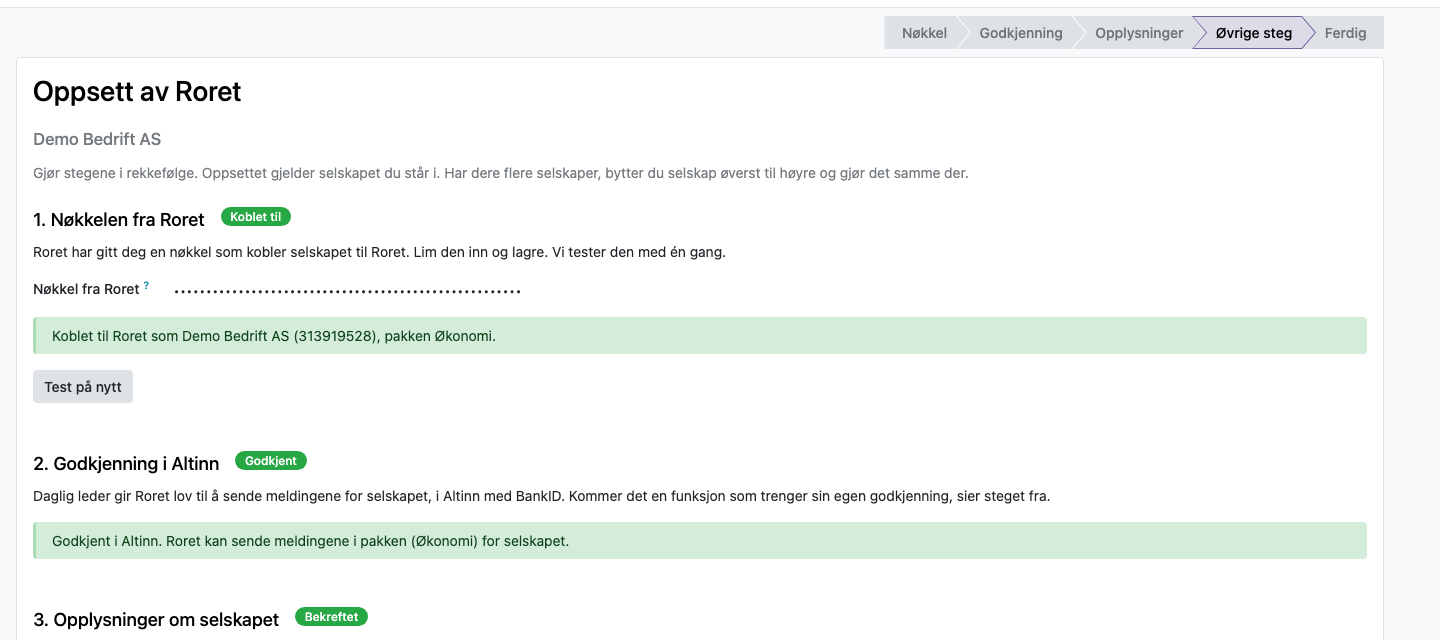This screenshot has height=640, width=1440.
Task: Click the heading 3. Opplysninger om selskapet
Action: (156, 620)
